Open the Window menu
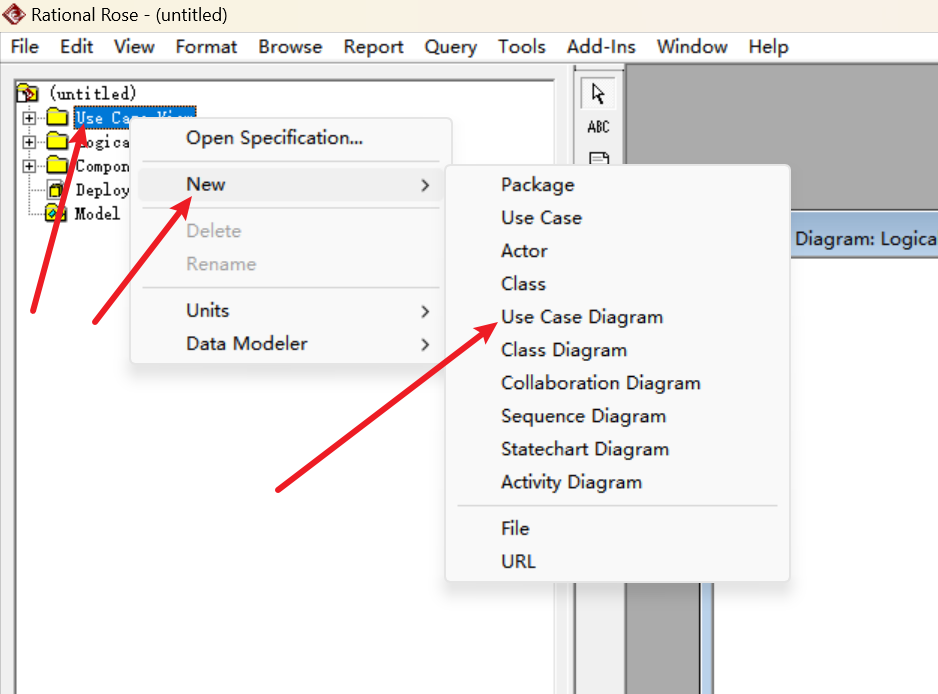 click(x=692, y=47)
